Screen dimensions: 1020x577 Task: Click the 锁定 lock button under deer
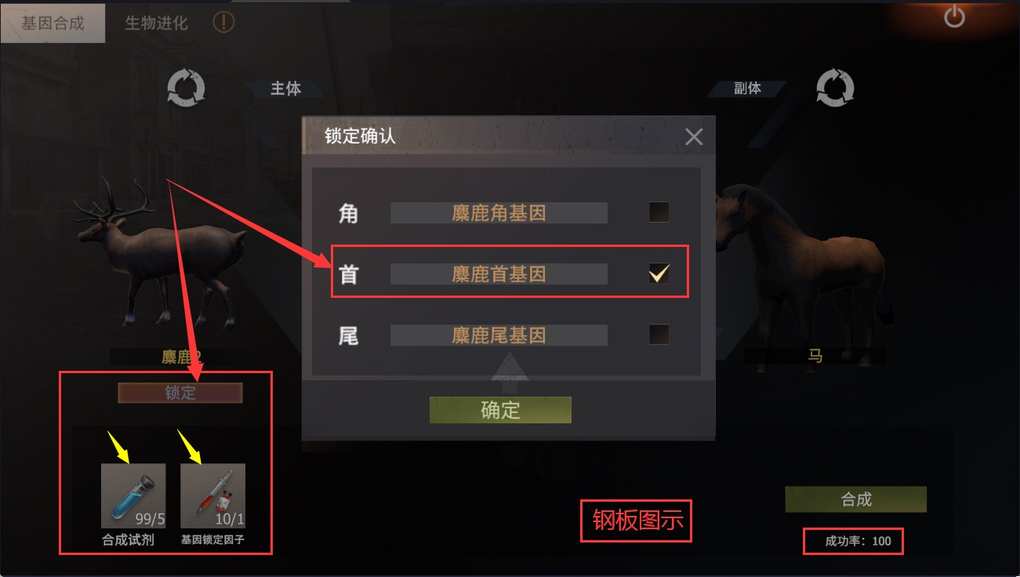pos(180,392)
